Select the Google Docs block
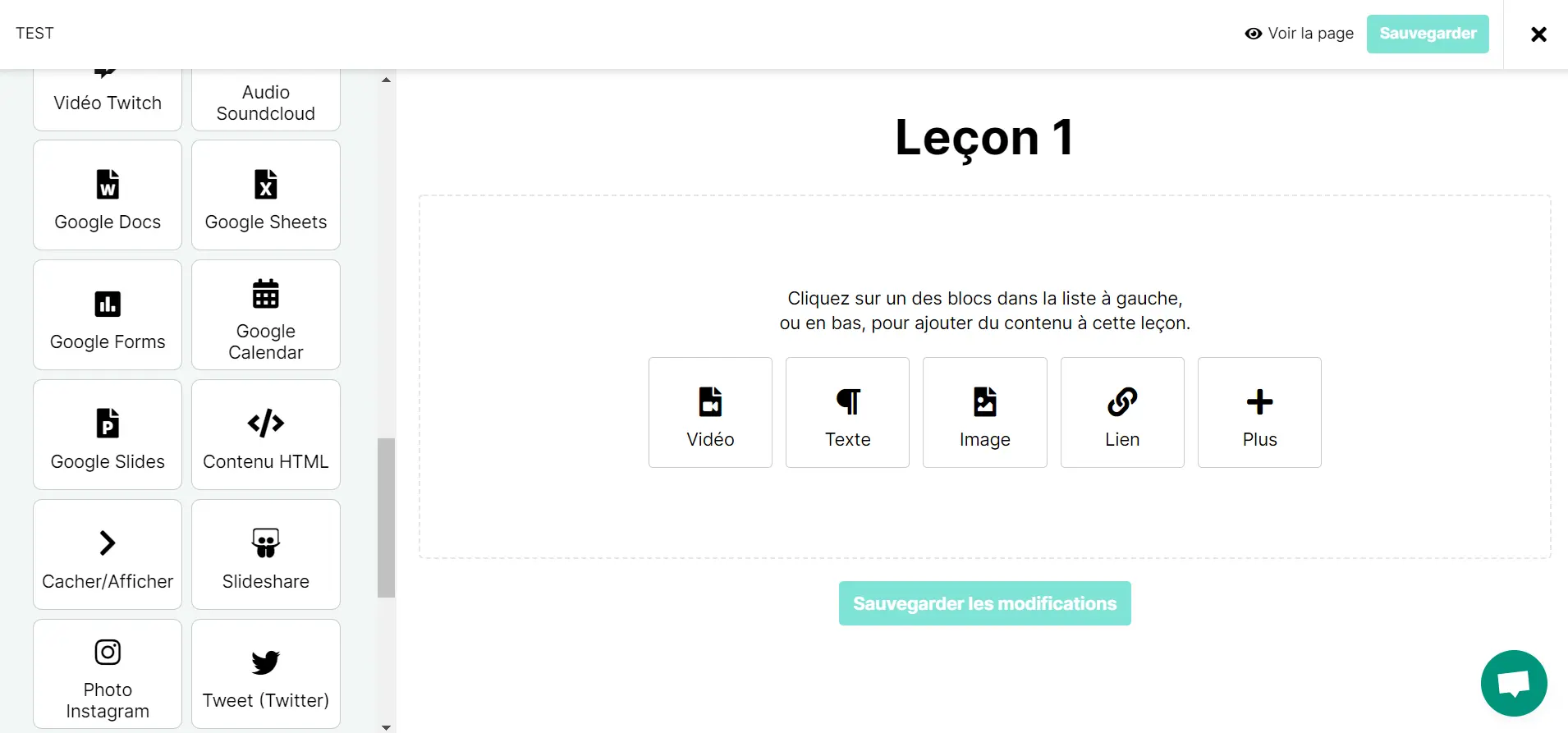 (x=107, y=195)
